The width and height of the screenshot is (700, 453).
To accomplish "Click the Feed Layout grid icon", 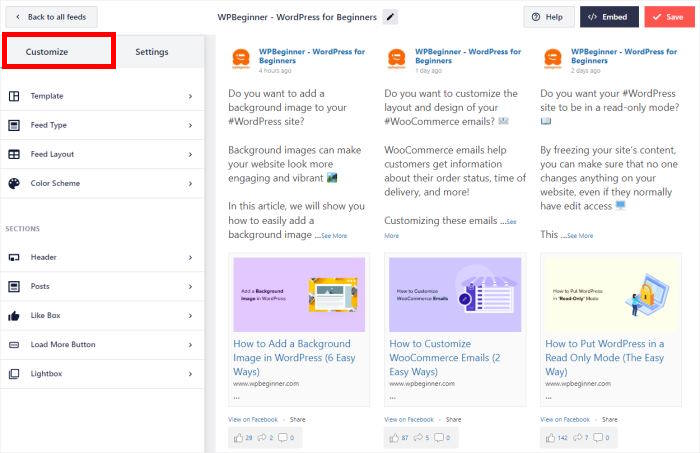I will 14,154.
